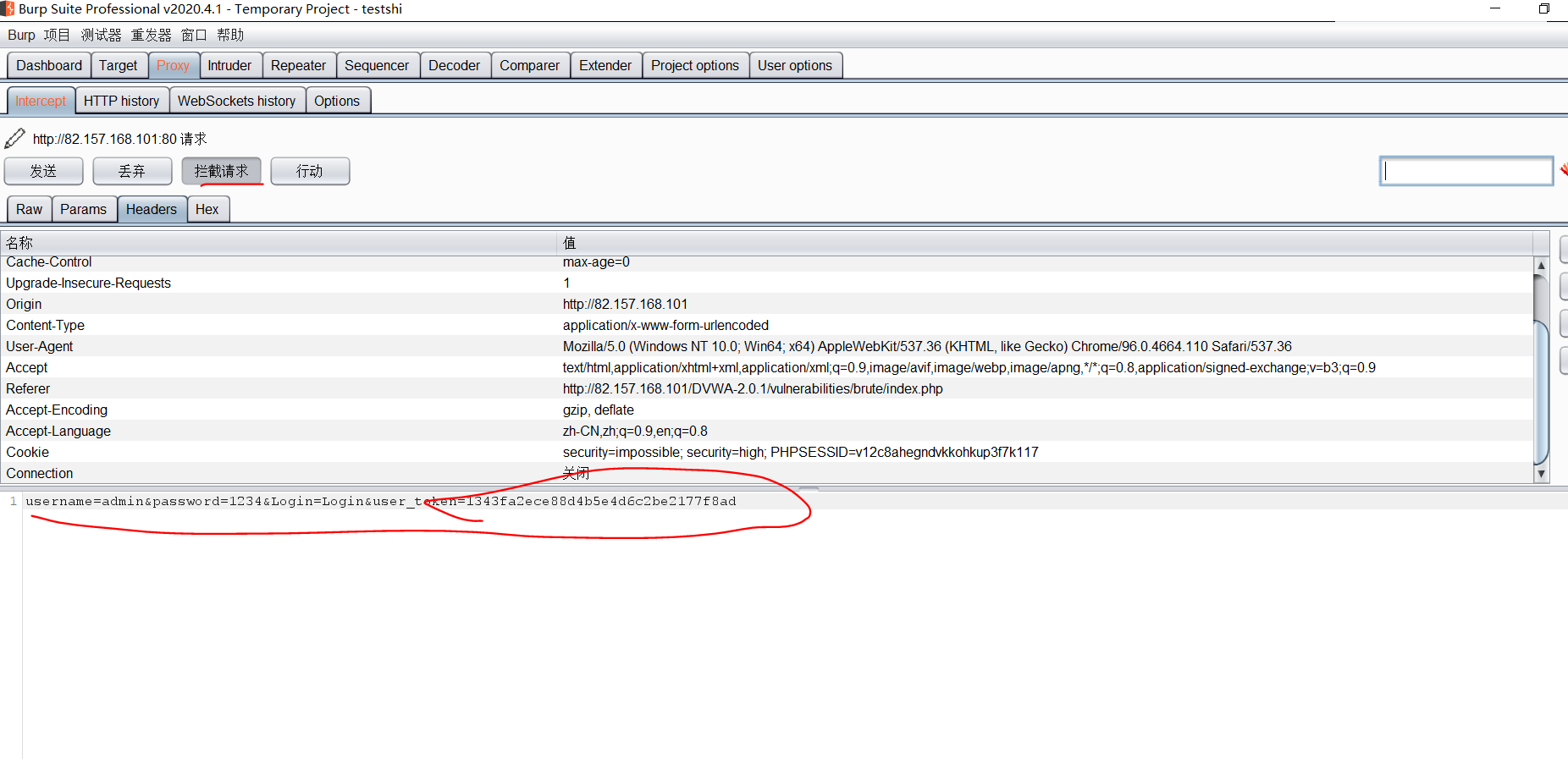Click the max-age=0 value cell
Image resolution: width=1568 pixels, height=759 pixels.
[1045, 262]
